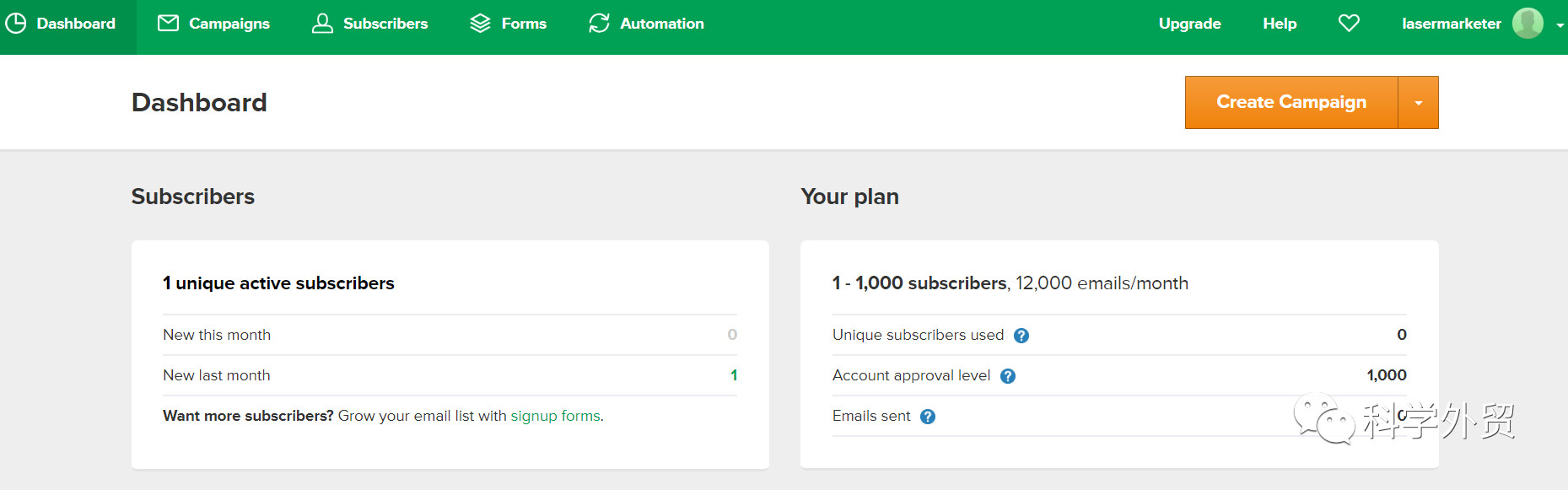Screen dimensions: 1568x490
Task: Show the Emails sent help tooltip
Action: pyautogui.click(x=928, y=417)
